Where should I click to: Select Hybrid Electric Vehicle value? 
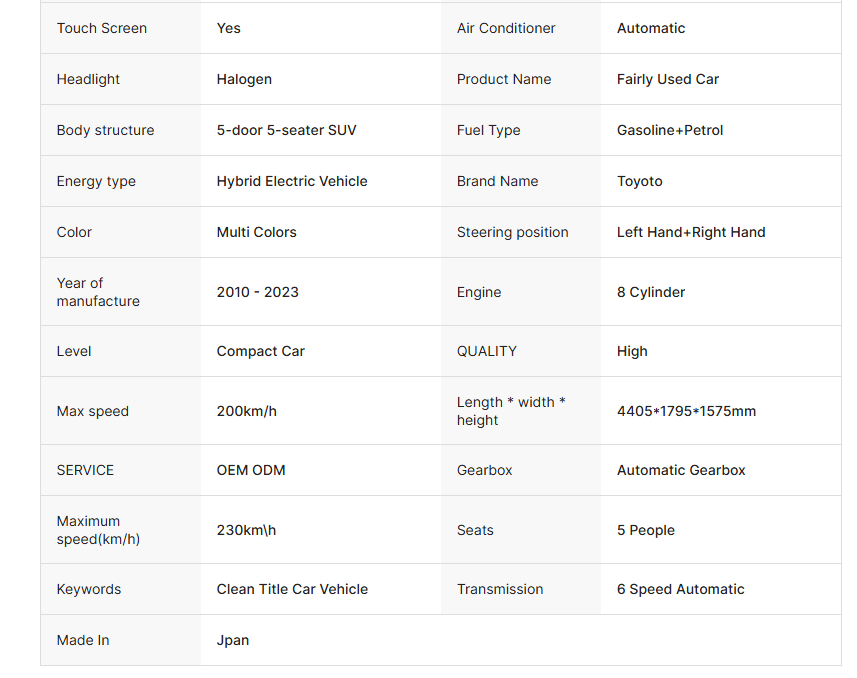(x=292, y=181)
